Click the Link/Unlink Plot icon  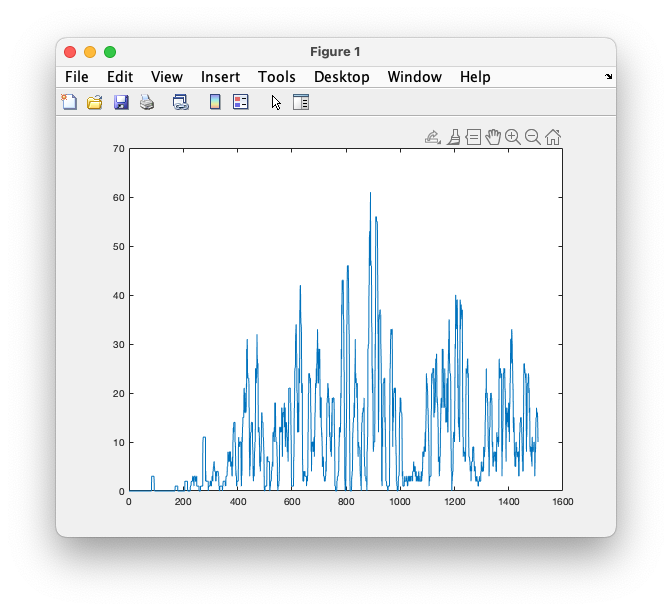(x=181, y=102)
